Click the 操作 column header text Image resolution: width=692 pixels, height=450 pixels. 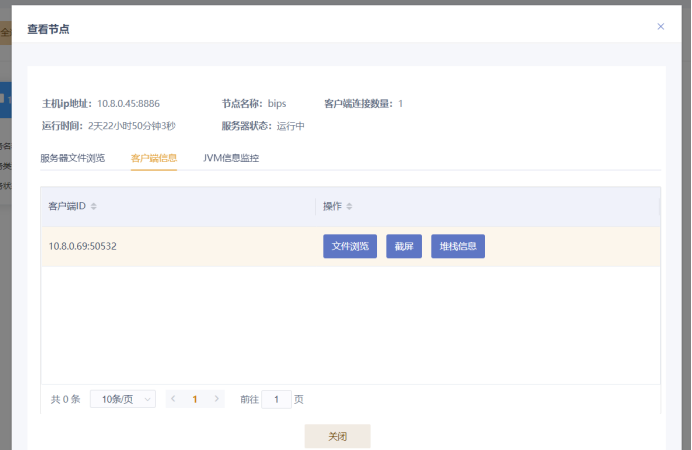[332, 207]
